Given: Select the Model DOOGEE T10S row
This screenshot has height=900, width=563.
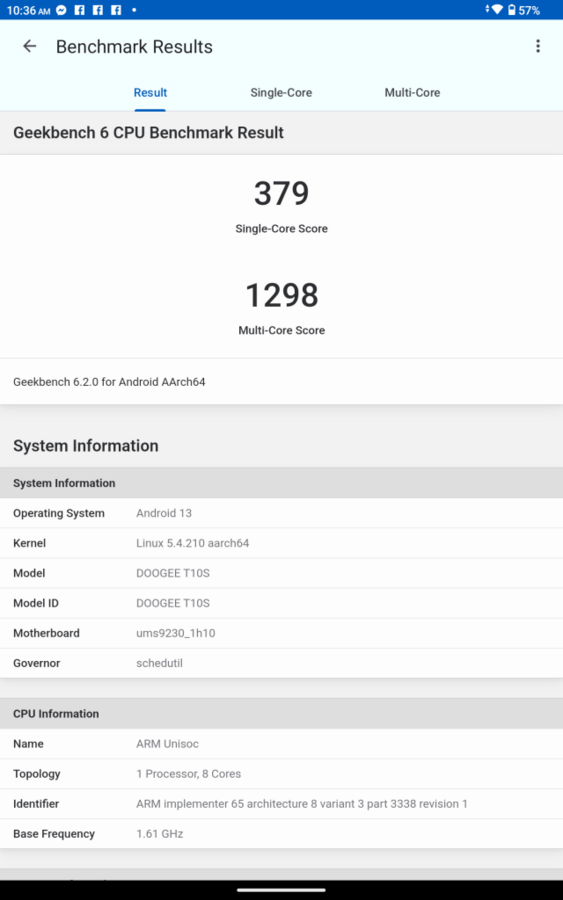Looking at the screenshot, I should (x=281, y=573).
